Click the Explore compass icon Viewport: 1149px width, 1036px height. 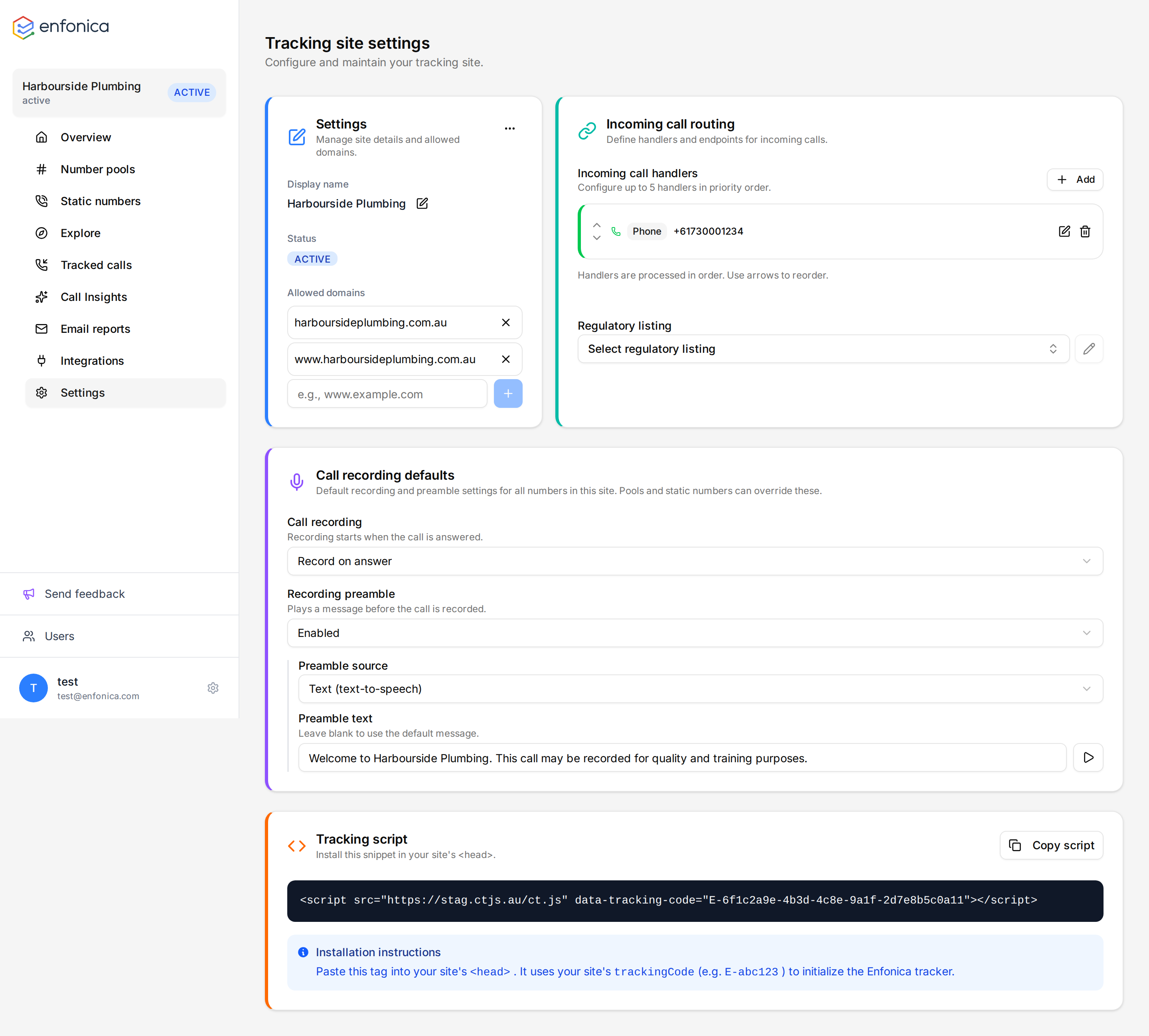click(41, 233)
